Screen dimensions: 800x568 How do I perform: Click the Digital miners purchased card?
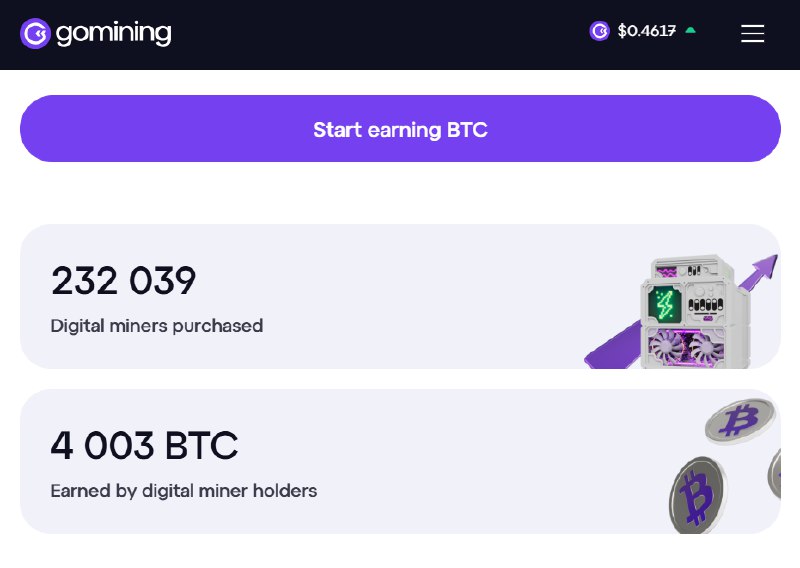coord(400,296)
